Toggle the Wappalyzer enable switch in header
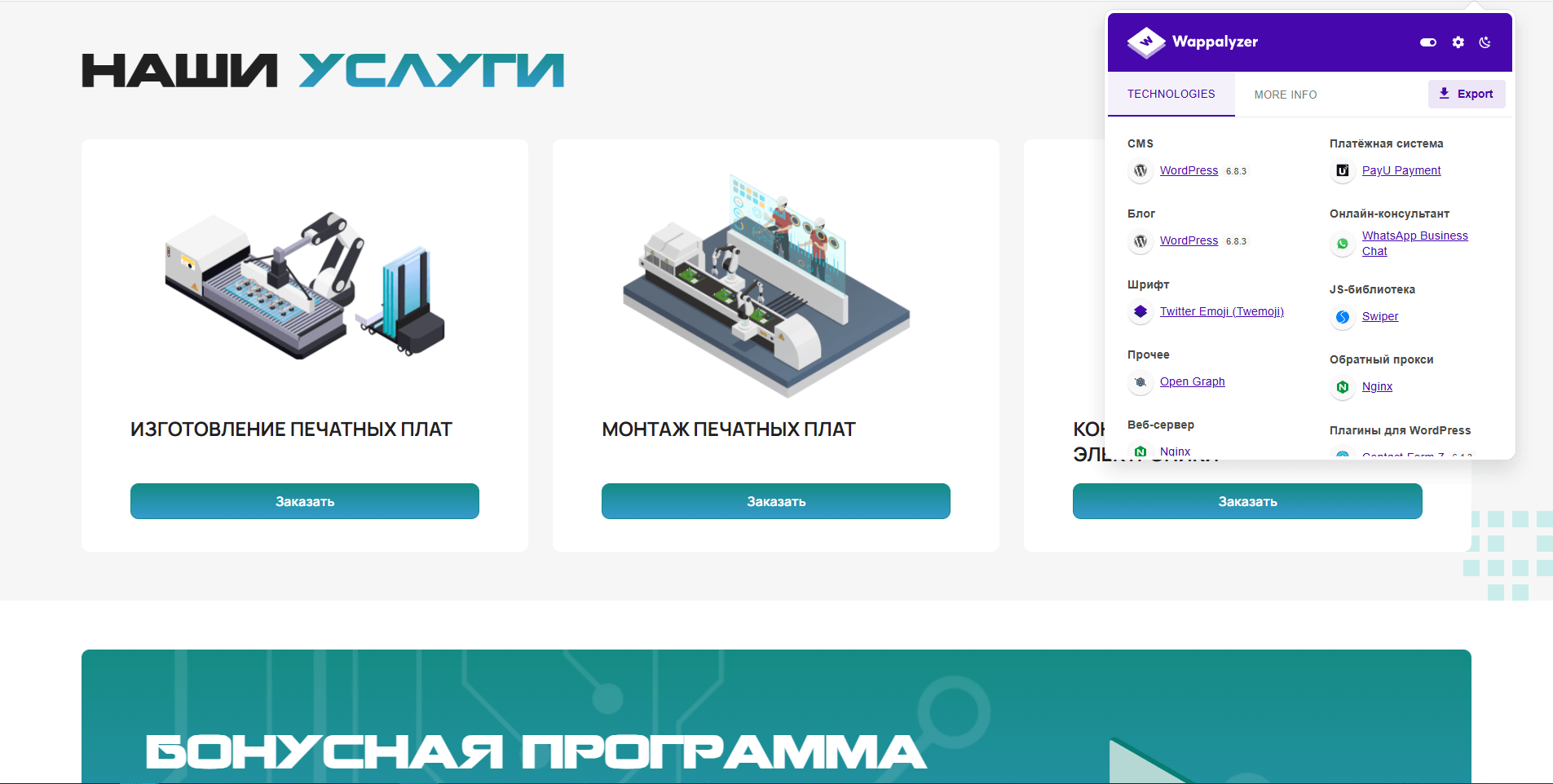Screen dimensions: 1553x784 (x=1428, y=42)
